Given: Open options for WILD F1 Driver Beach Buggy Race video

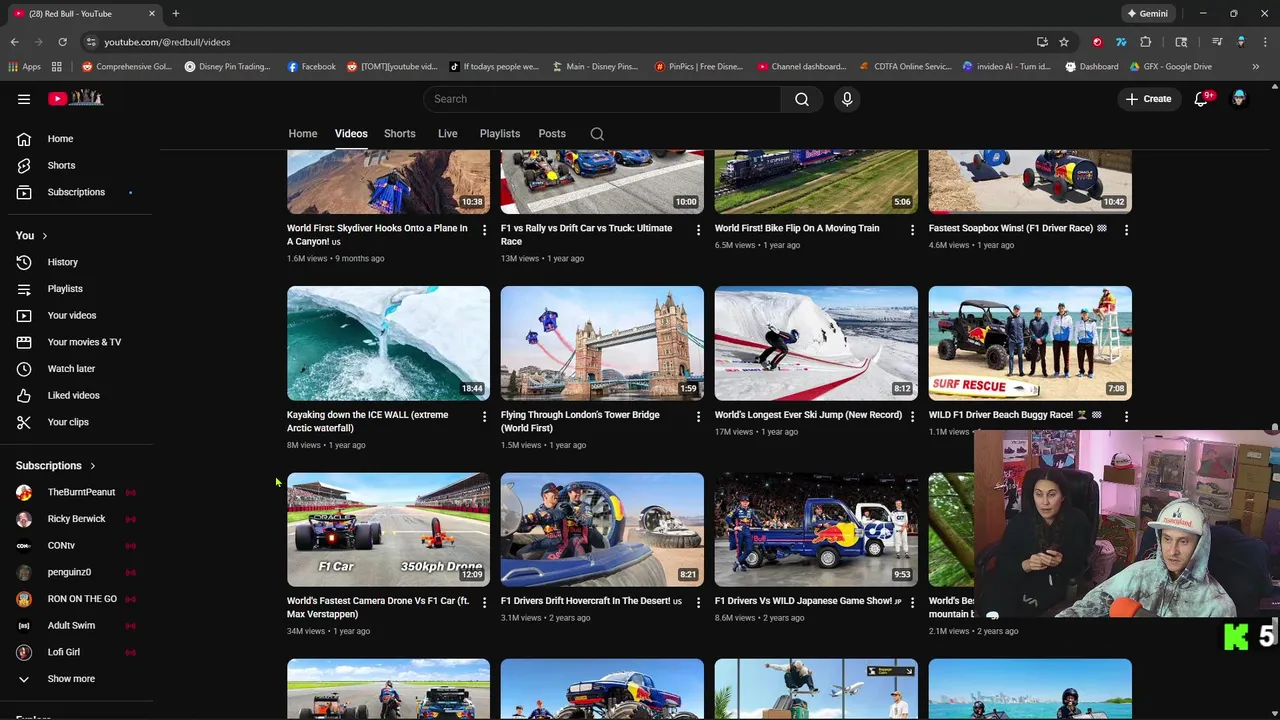Looking at the screenshot, I should click(x=1126, y=416).
